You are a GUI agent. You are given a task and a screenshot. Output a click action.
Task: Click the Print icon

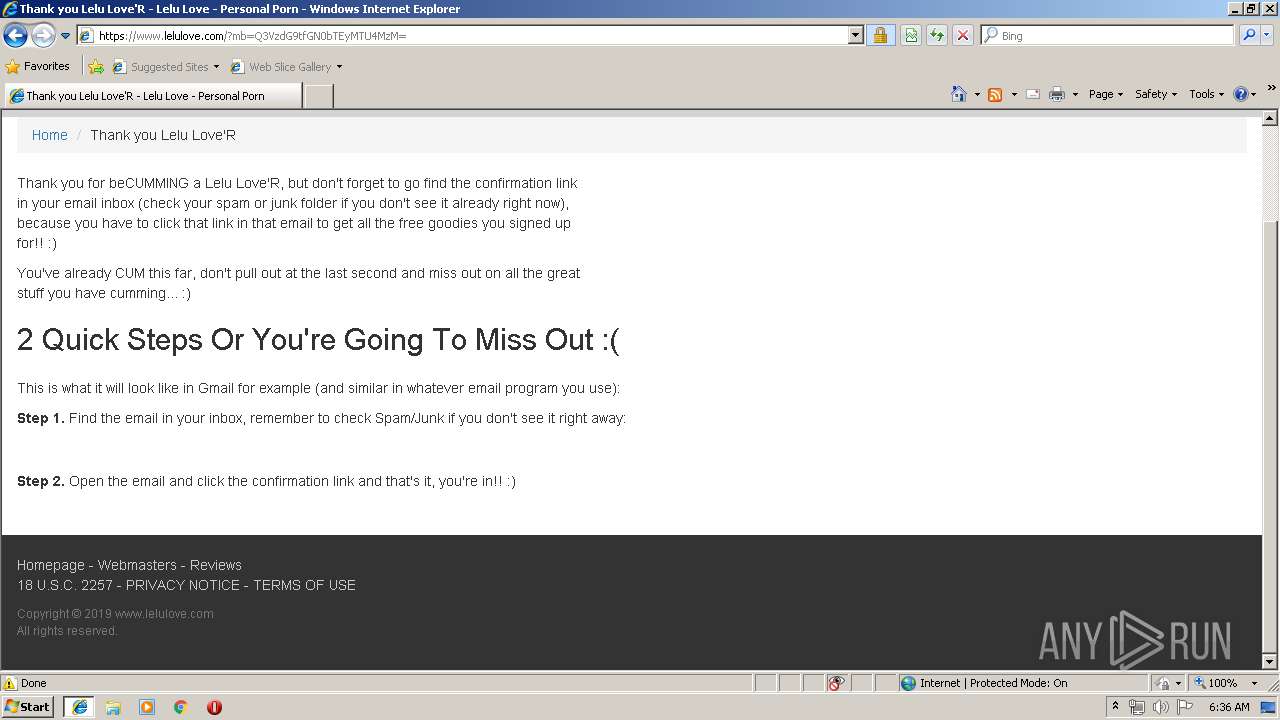click(1057, 94)
